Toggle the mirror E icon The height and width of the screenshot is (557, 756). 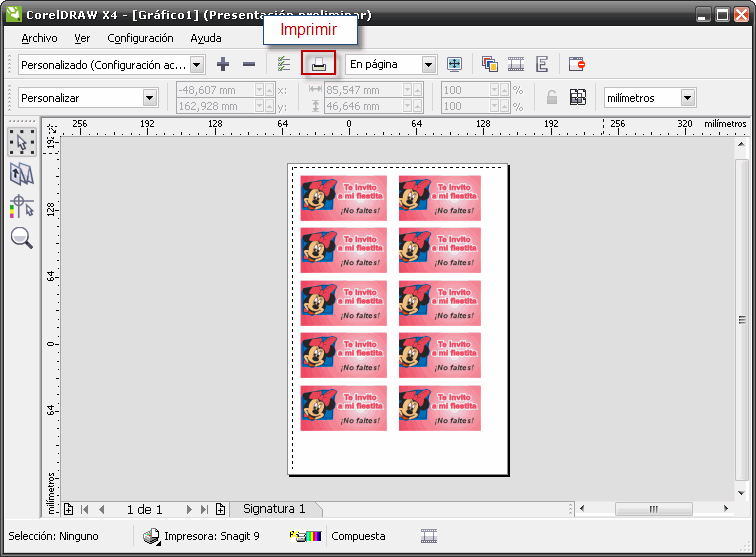542,64
